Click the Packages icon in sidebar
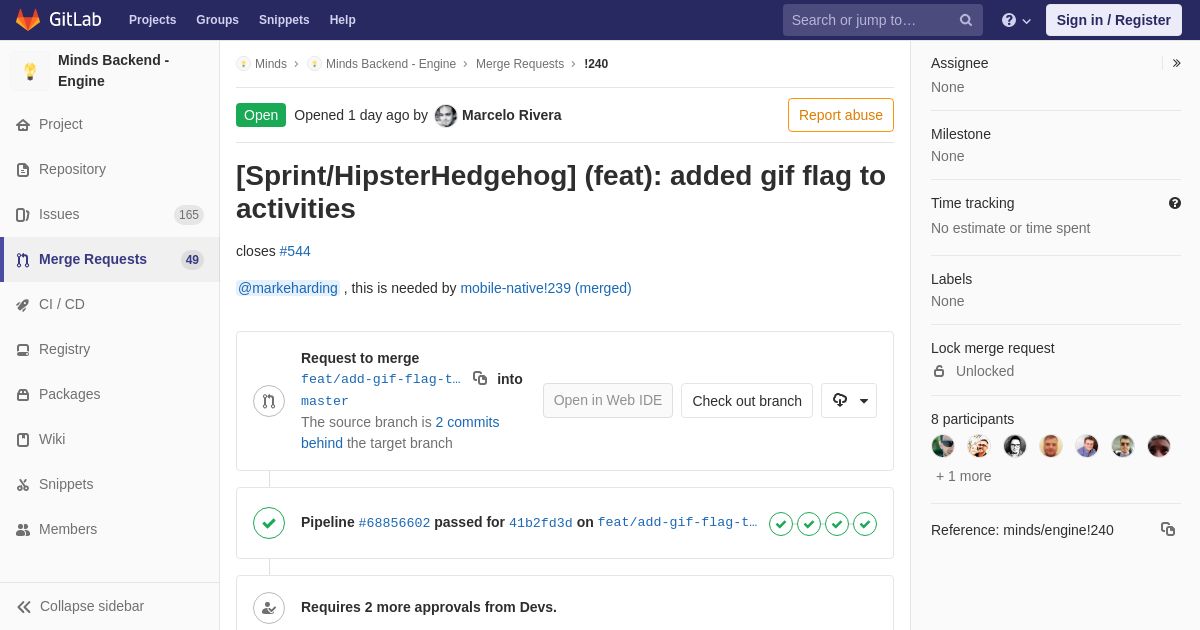Screen dimensions: 1200x630 [x=23, y=395]
